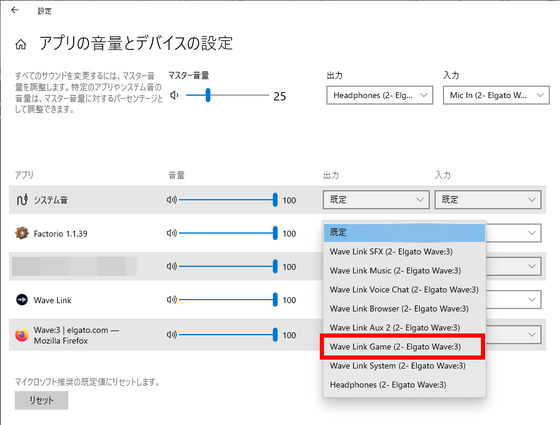Viewport: 560px width, 425px height.
Task: Open the master 出力 Headphones dropdown
Action: point(380,95)
